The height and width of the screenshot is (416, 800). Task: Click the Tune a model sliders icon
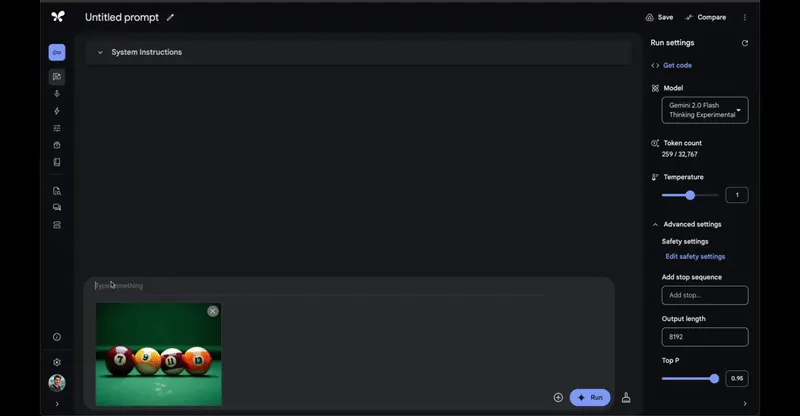click(x=57, y=128)
